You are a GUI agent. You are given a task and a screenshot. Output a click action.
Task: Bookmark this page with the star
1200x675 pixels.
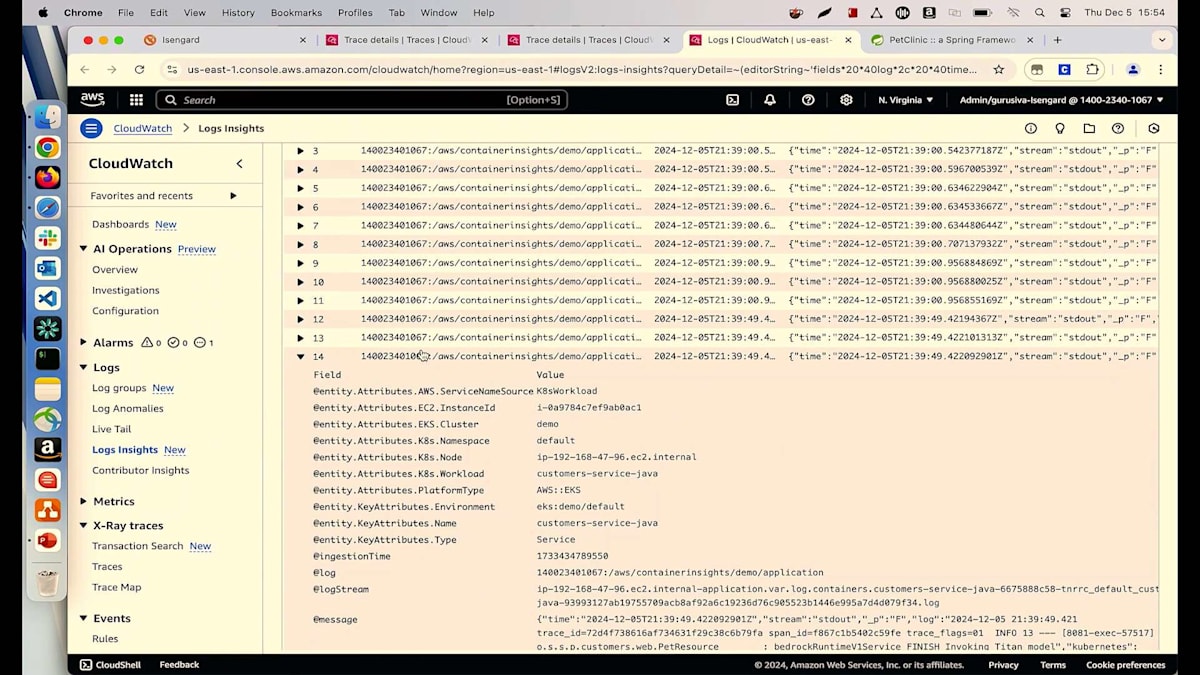coord(998,70)
